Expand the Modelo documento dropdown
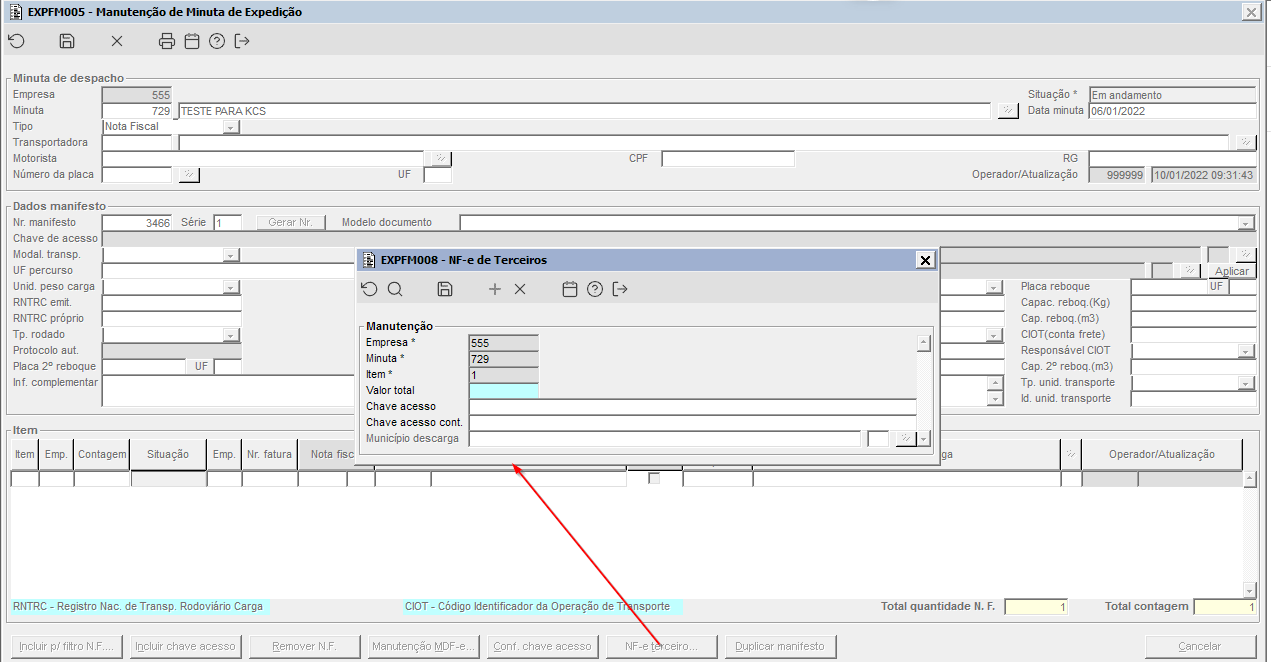 pyautogui.click(x=1246, y=223)
